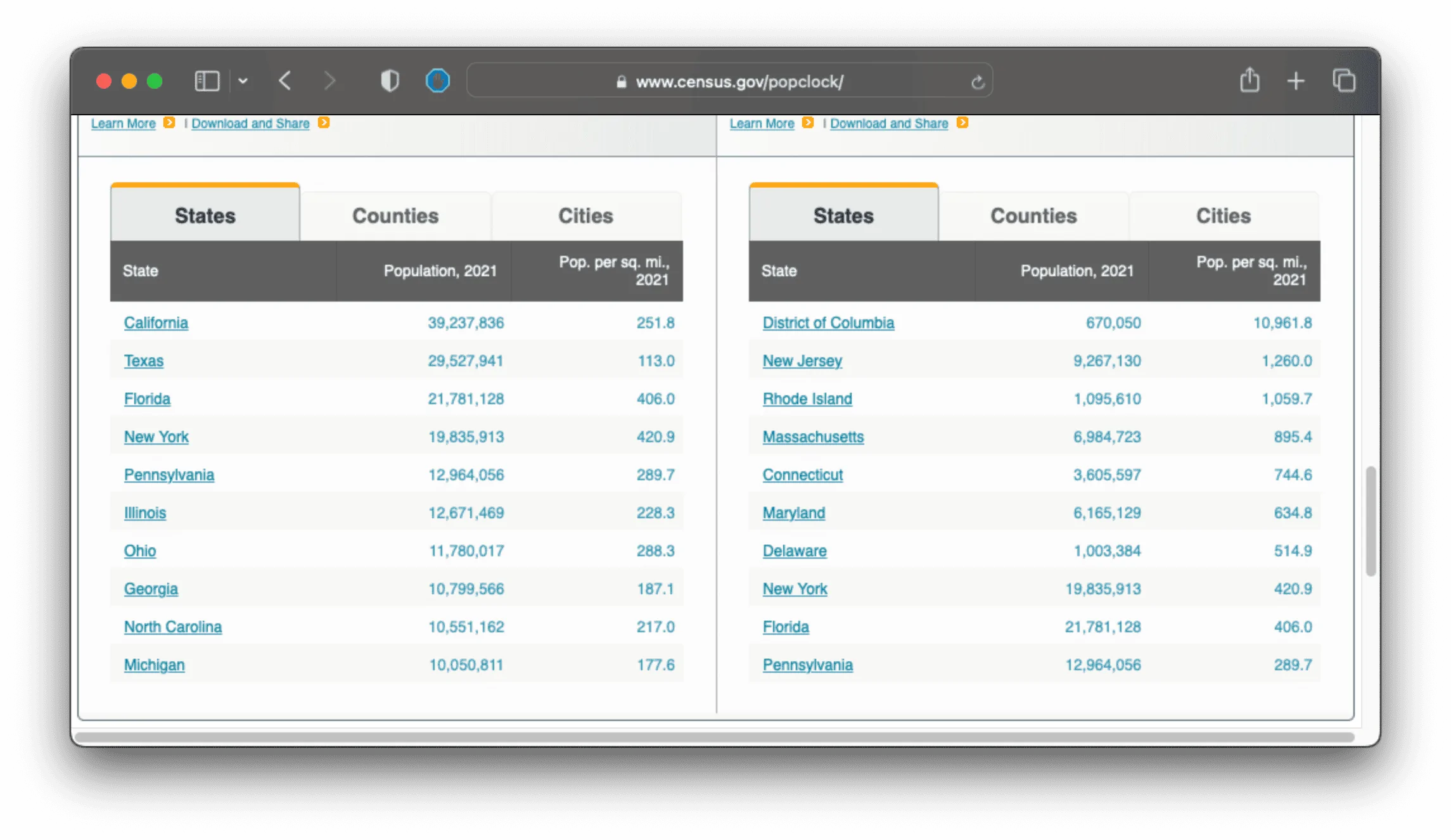Show the tab overview icon

1343,81
